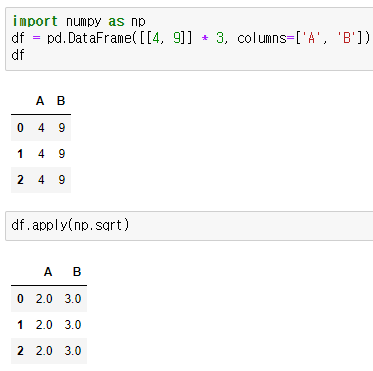Click value 3.0 in row 0 of result table
The image size is (373, 371).
pos(73,299)
